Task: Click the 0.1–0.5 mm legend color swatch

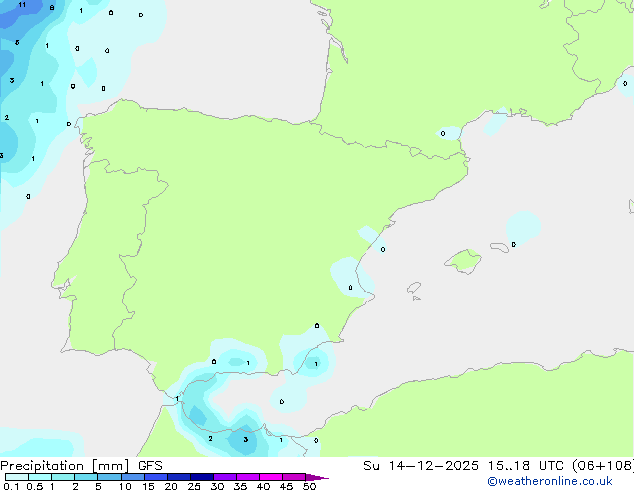Action: click(17, 477)
